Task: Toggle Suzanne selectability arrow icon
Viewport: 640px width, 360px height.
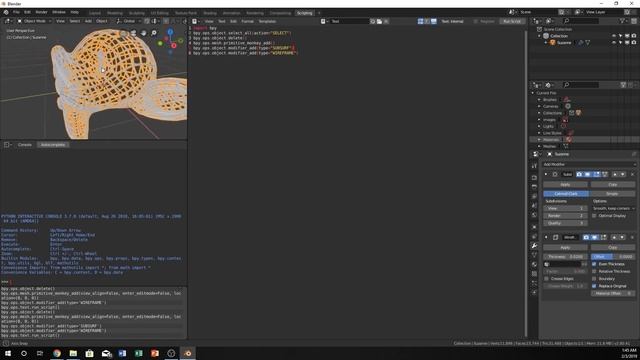Action: (620, 42)
